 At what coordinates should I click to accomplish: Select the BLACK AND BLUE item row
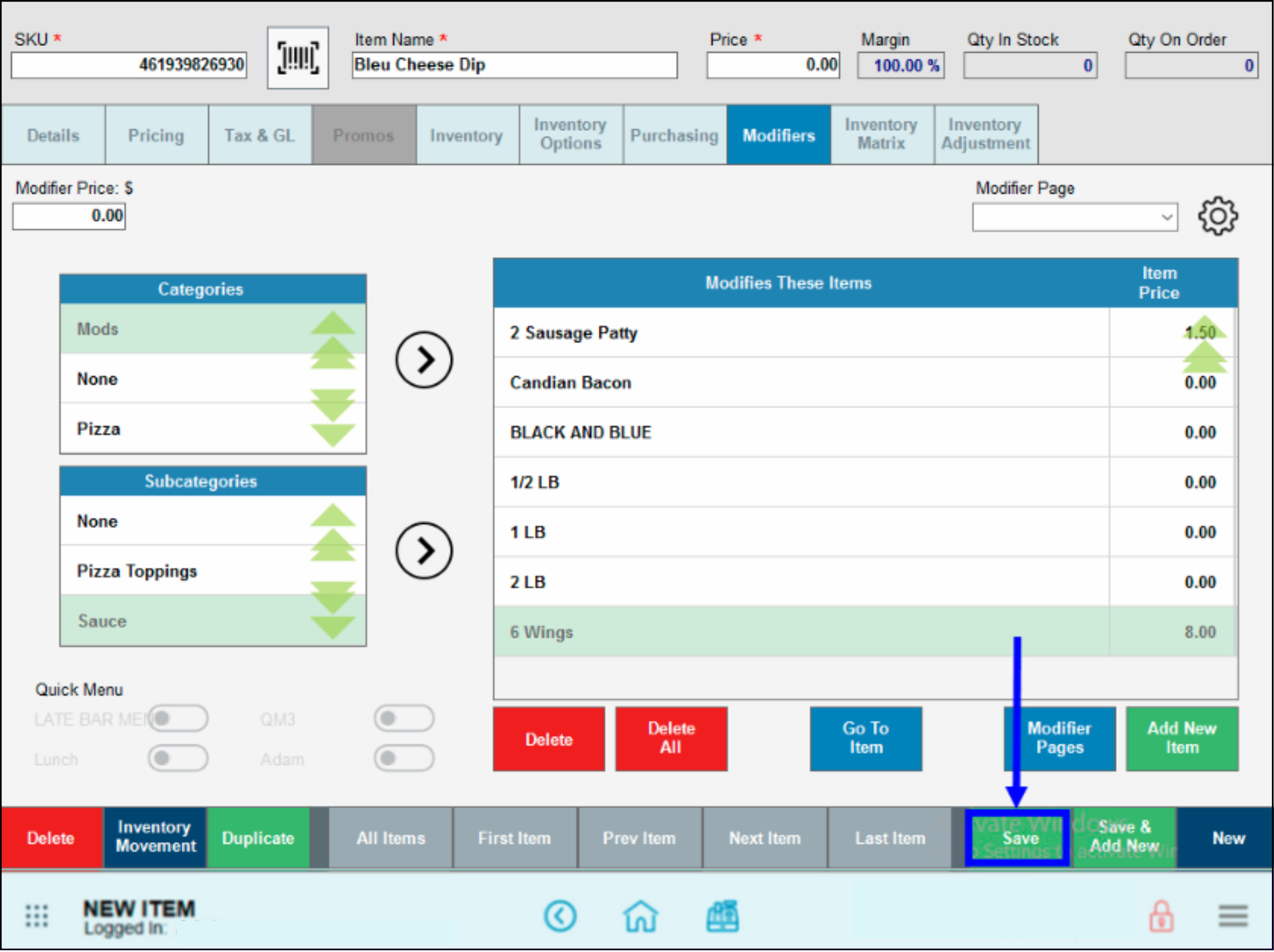865,432
